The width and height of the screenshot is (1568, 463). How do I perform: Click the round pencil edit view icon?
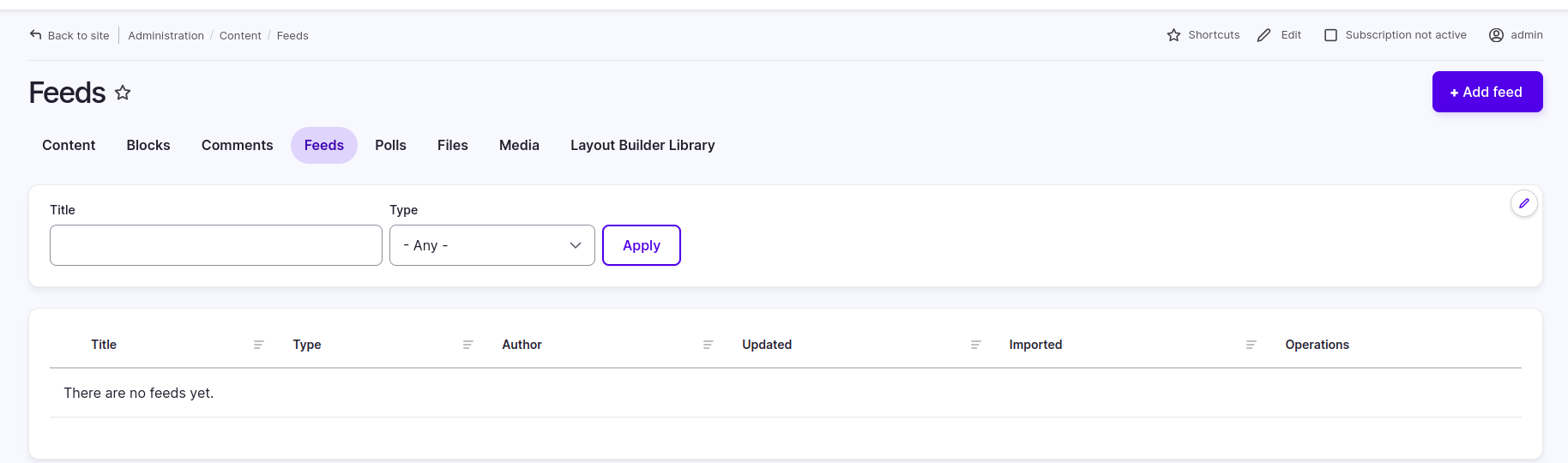(1524, 203)
